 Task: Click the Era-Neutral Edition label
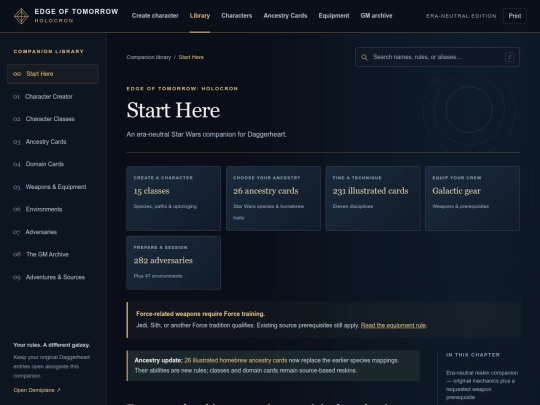(x=461, y=16)
